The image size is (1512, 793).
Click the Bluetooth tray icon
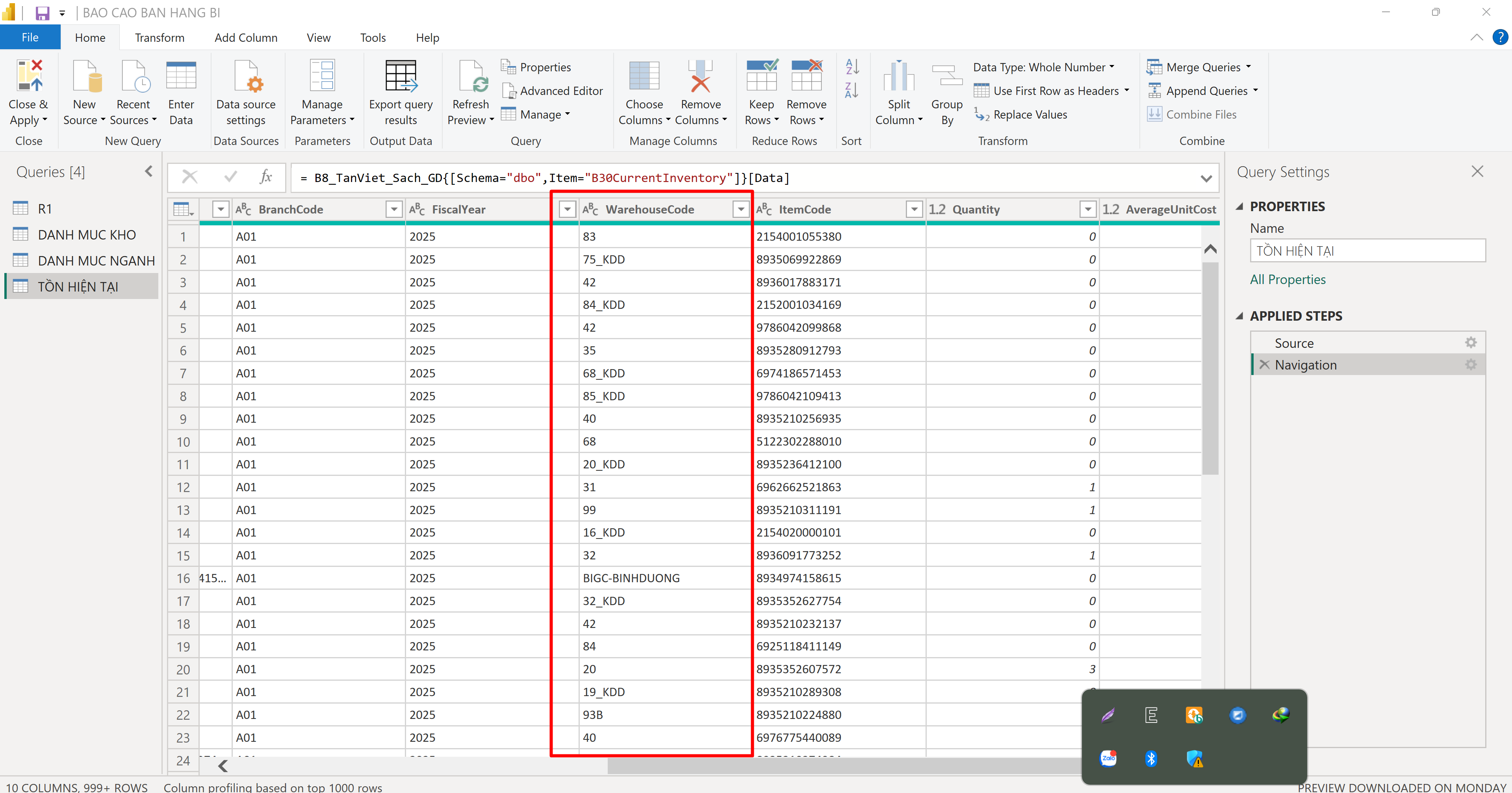(1150, 758)
